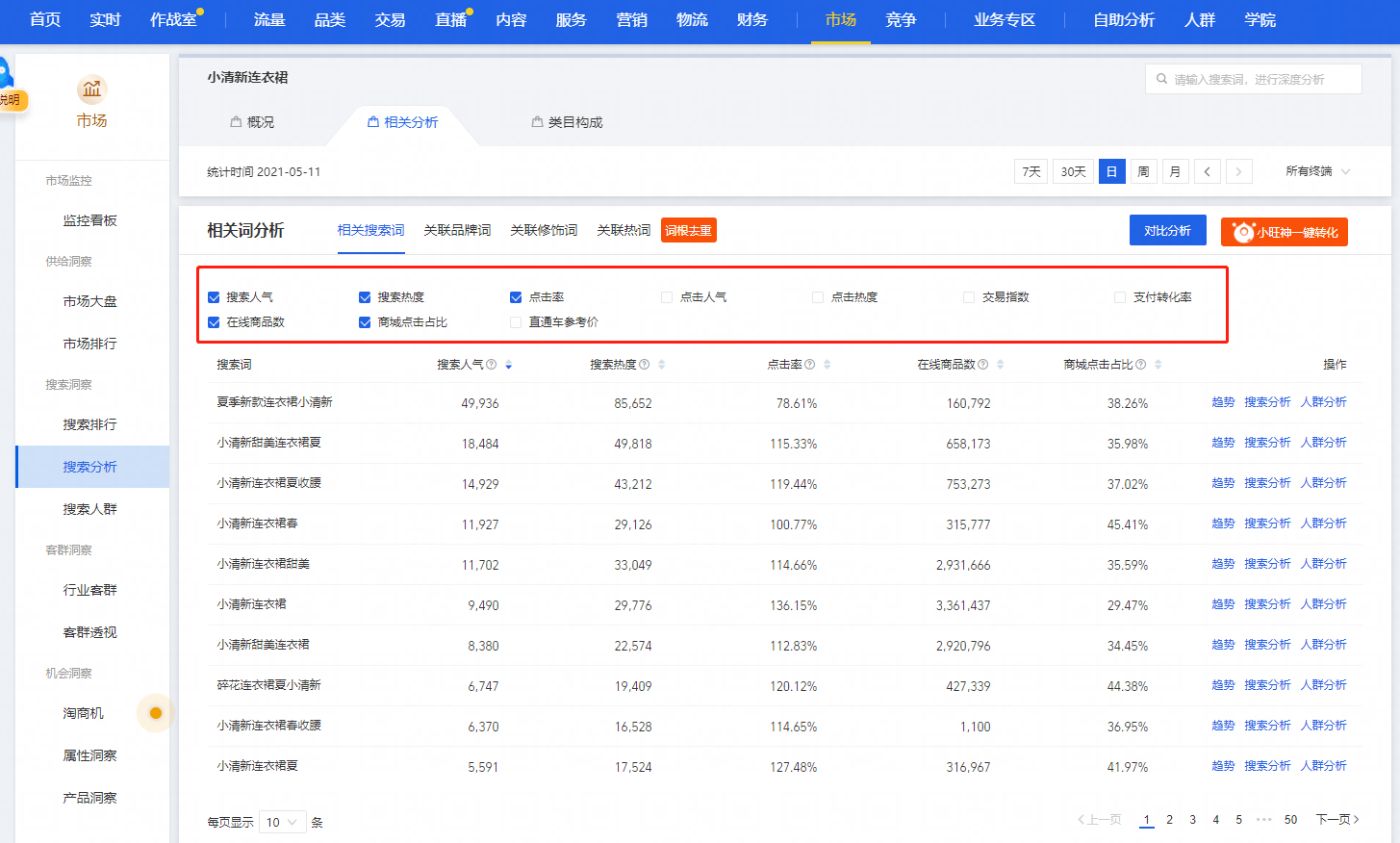Click the orange dot beside 淘商机
Screen dimensions: 1400x843
[156, 713]
